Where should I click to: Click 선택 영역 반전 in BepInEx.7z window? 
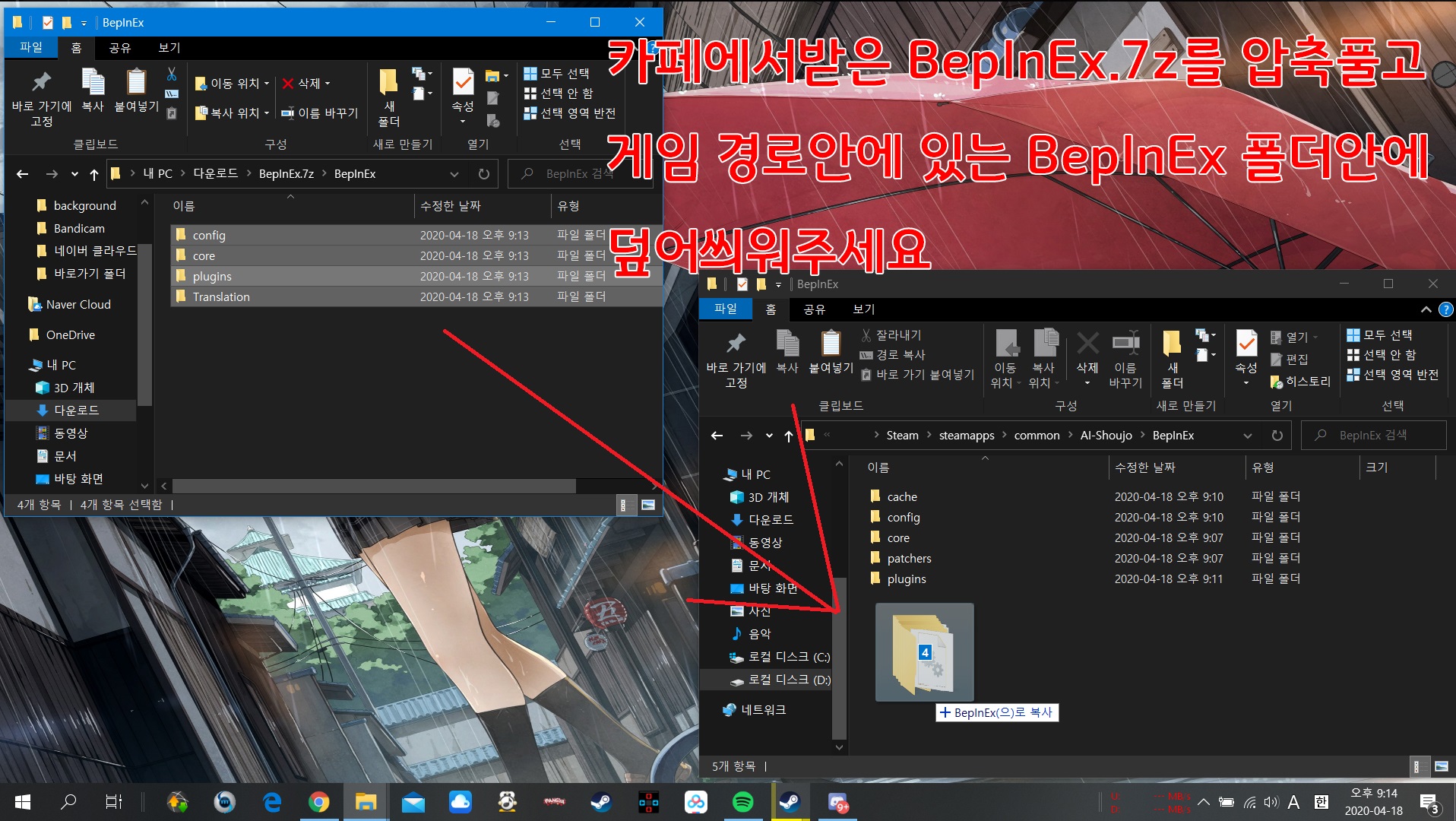pos(570,113)
